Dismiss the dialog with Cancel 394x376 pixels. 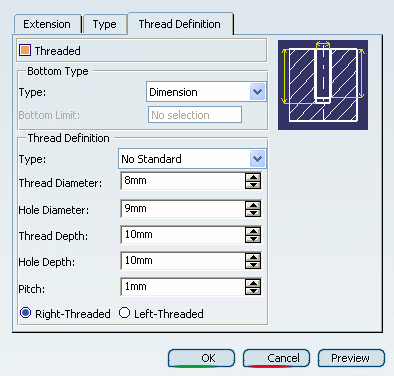276,358
